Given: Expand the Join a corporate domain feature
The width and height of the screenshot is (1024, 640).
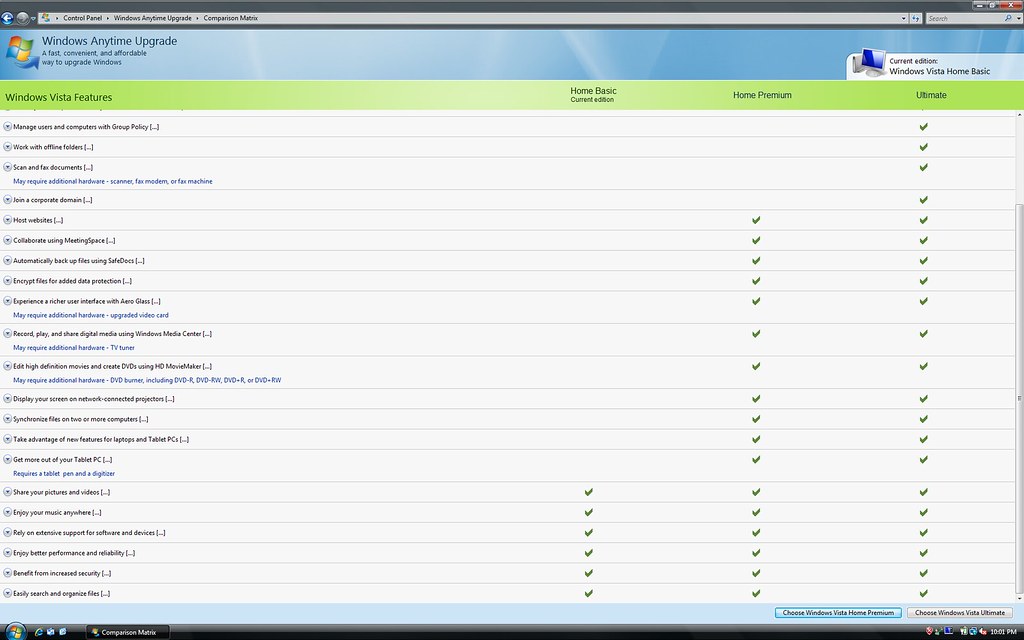Looking at the screenshot, I should [x=8, y=200].
